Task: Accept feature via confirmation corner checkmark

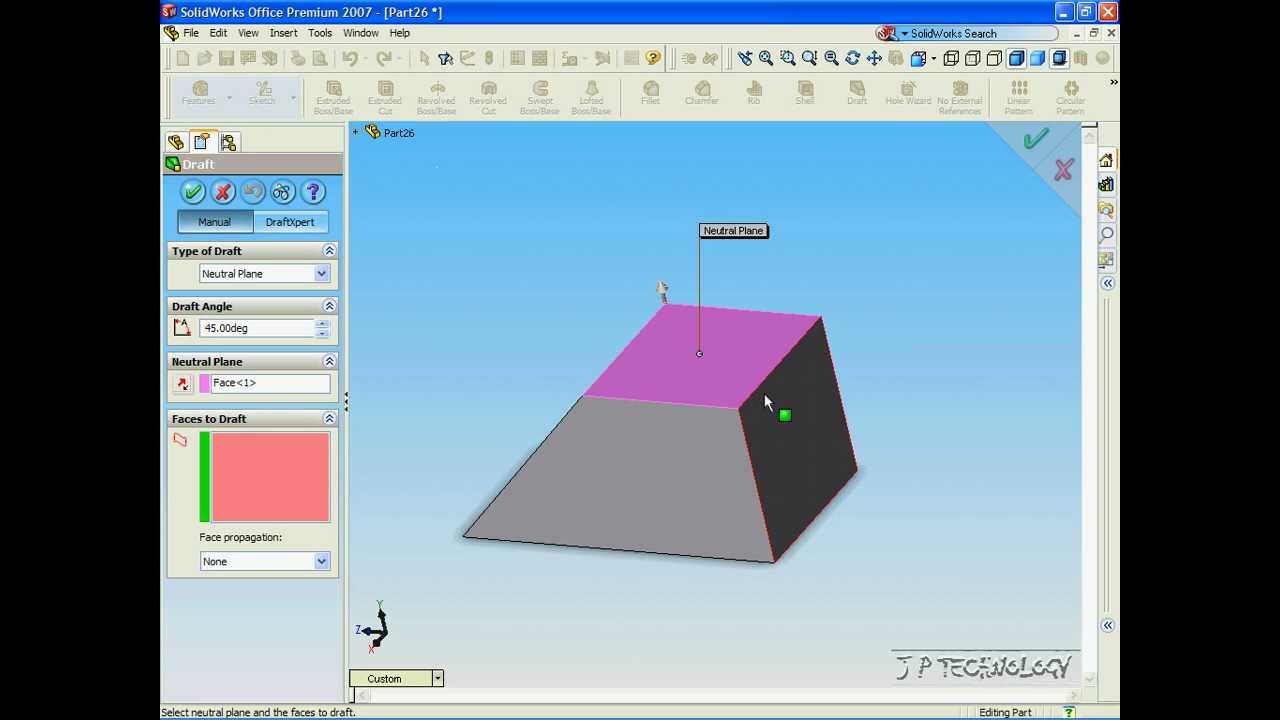Action: click(x=1036, y=139)
